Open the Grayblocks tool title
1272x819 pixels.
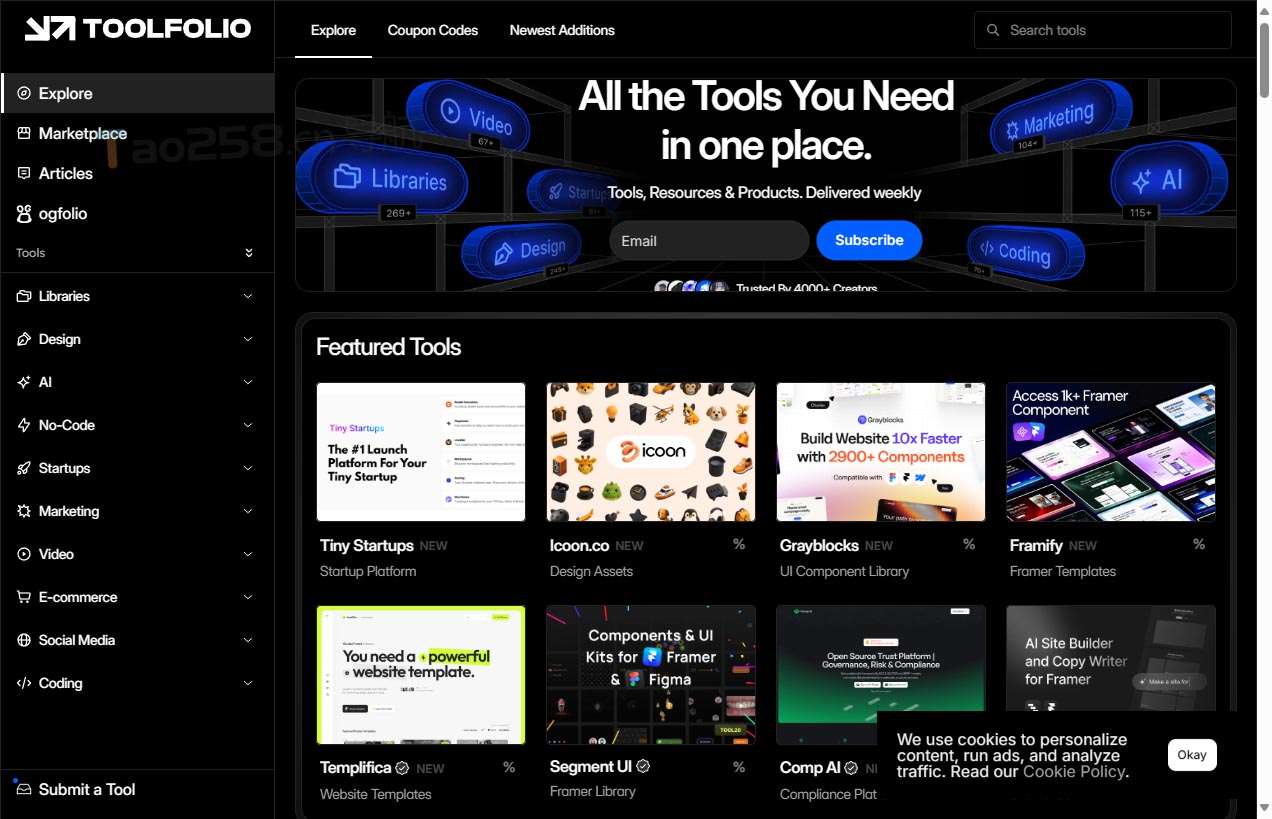(819, 545)
